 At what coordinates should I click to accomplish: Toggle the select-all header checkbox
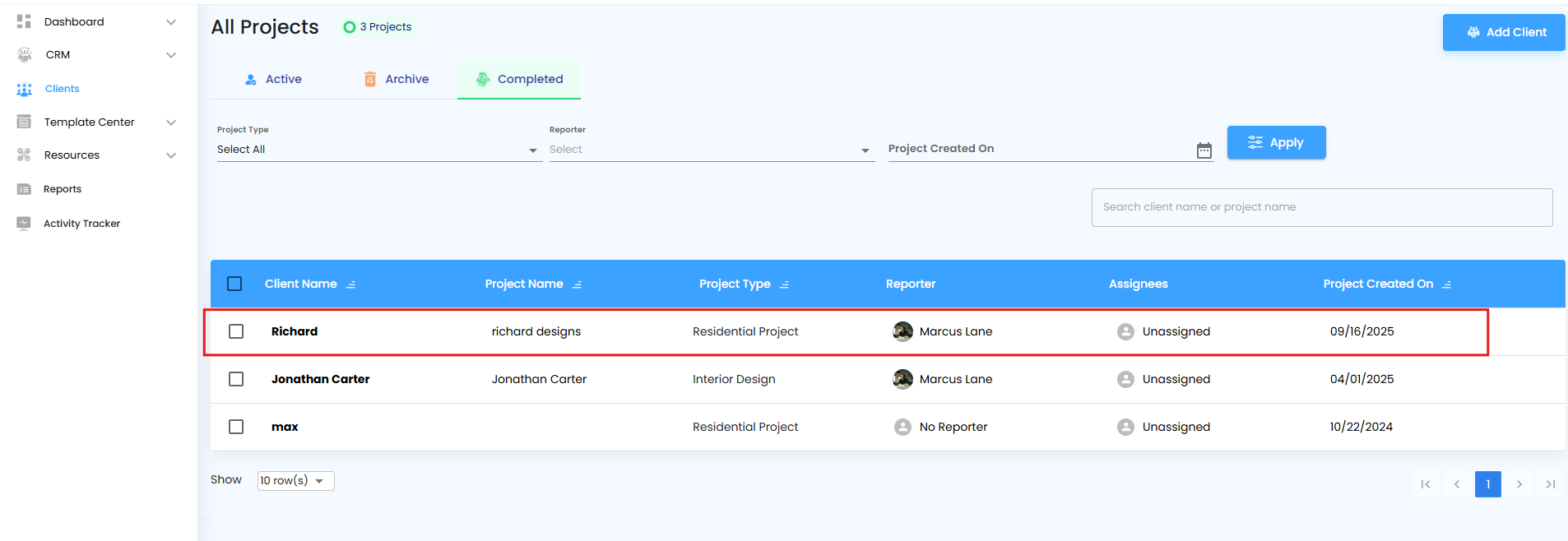pos(234,284)
